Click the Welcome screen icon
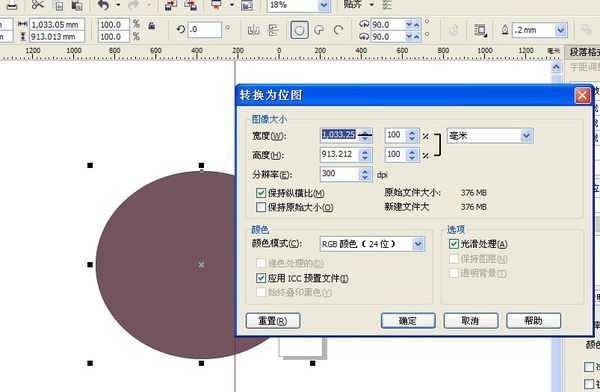This screenshot has width=600, height=392. coord(247,5)
